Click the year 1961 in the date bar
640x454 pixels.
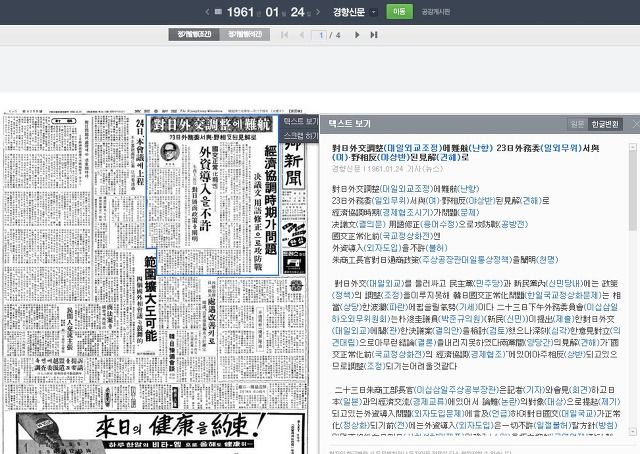coord(240,12)
